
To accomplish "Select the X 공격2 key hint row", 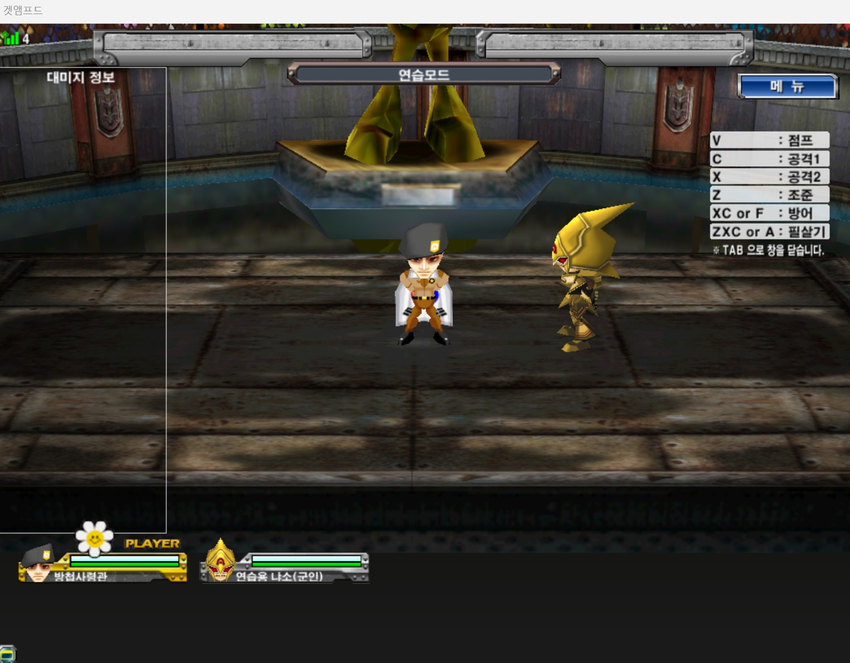I will pyautogui.click(x=769, y=177).
